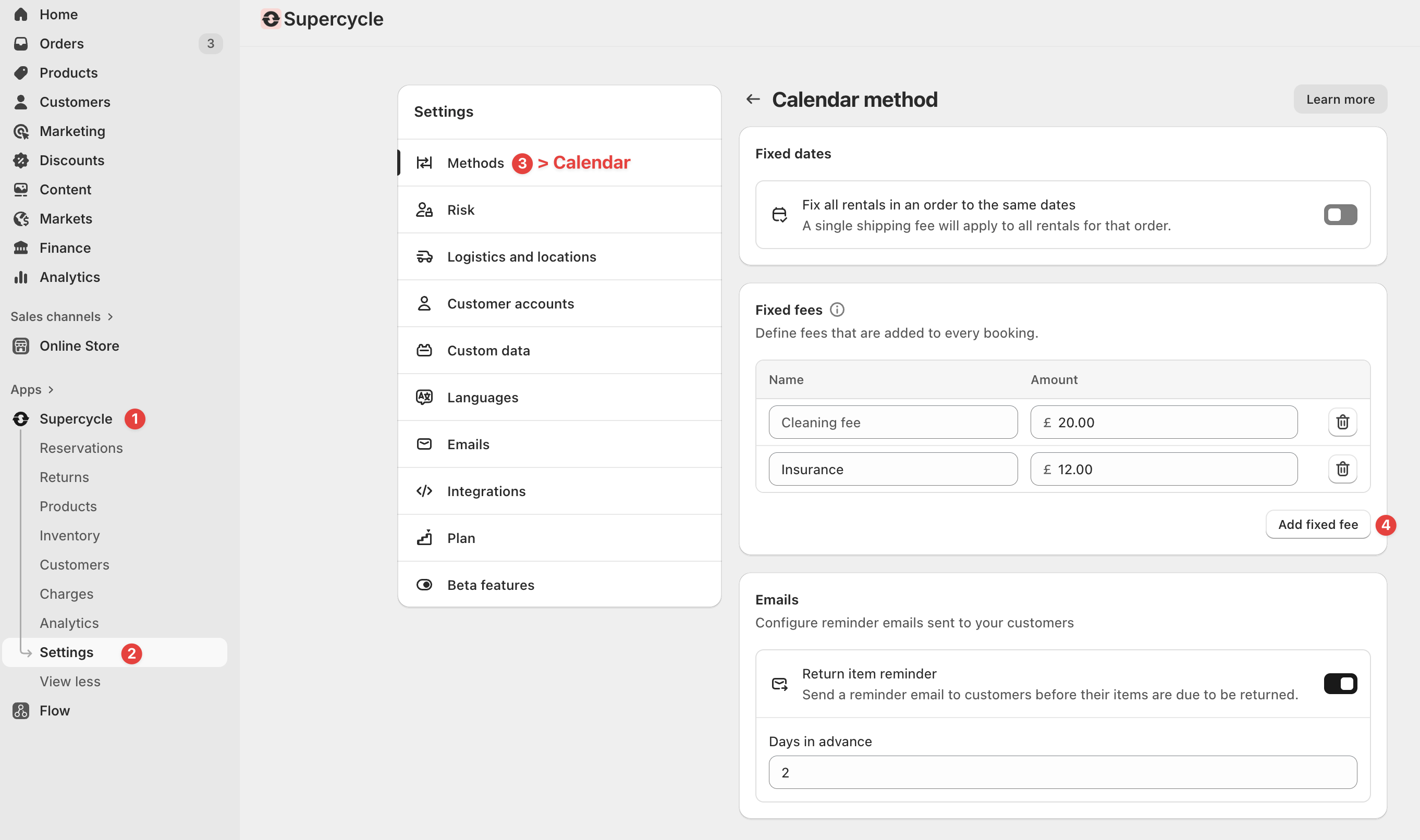Viewport: 1420px width, 840px height.
Task: Click the Learn more button
Action: (x=1340, y=100)
